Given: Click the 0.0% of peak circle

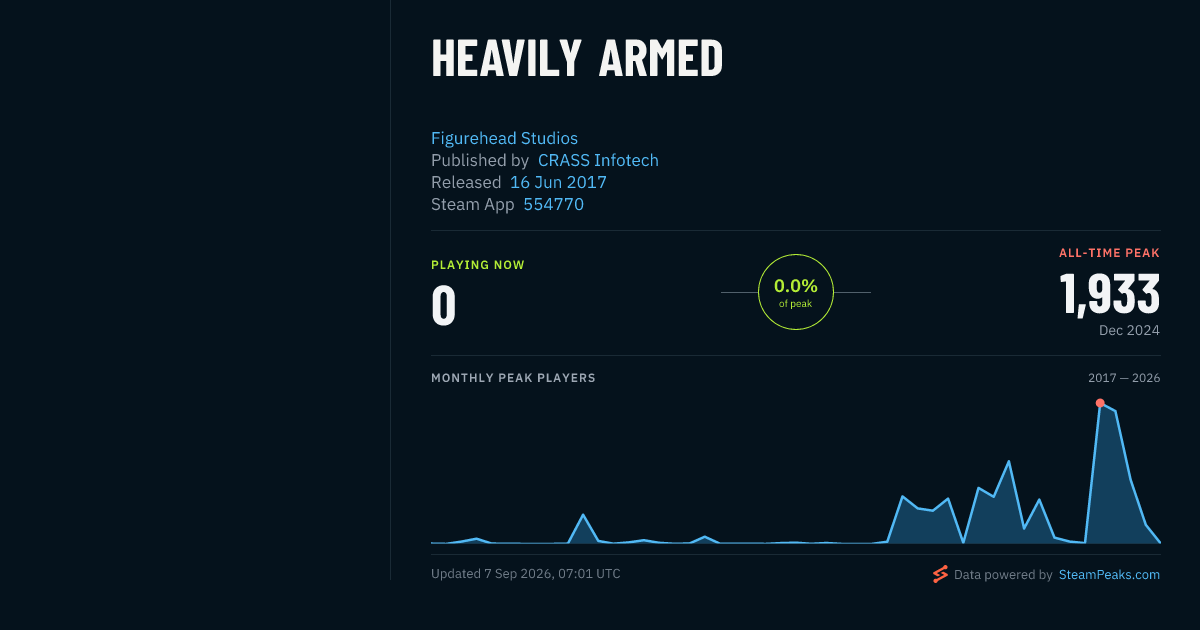Looking at the screenshot, I should click(x=796, y=292).
